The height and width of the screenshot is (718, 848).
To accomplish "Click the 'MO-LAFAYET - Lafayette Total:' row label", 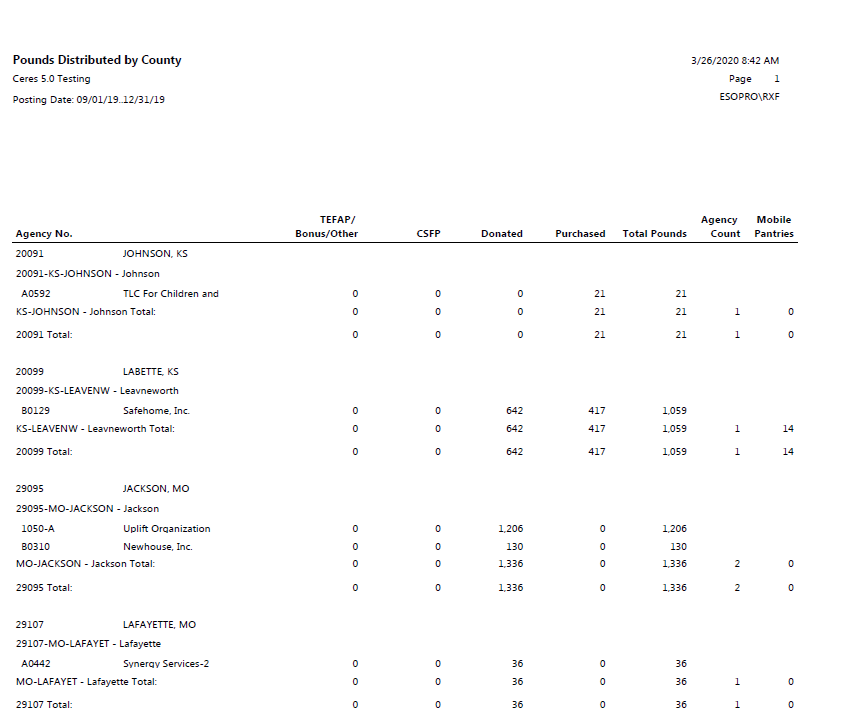I will [x=86, y=682].
